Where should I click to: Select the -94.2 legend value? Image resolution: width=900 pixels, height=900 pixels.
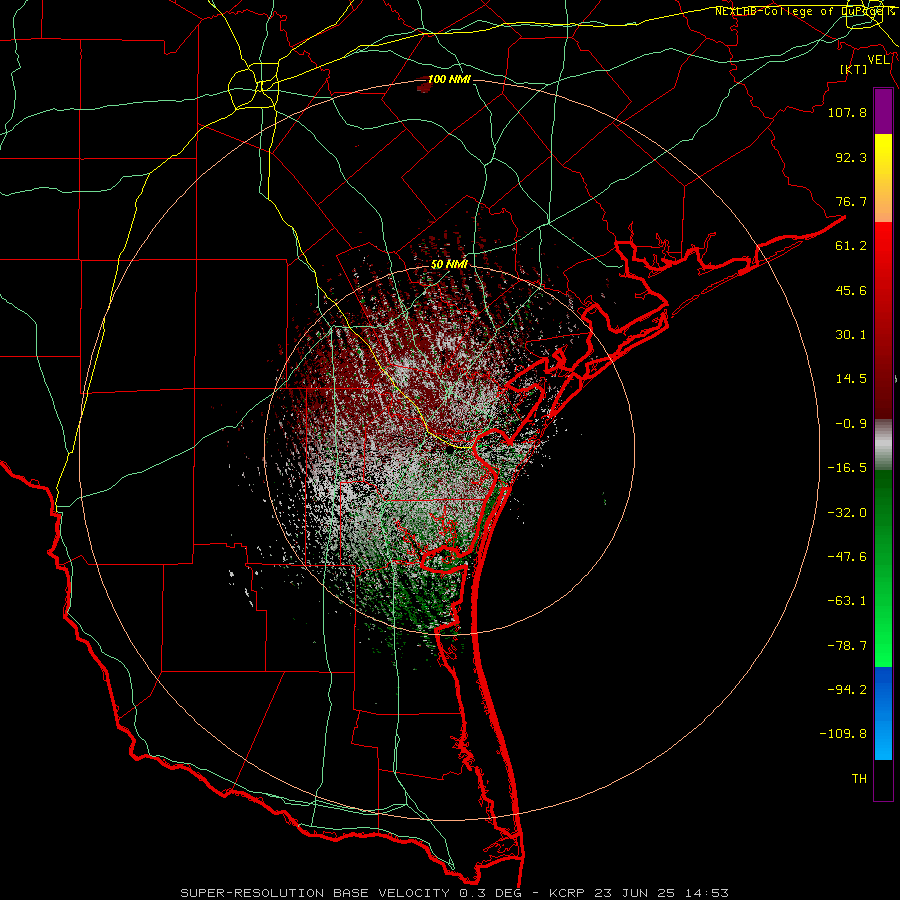pyautogui.click(x=847, y=689)
